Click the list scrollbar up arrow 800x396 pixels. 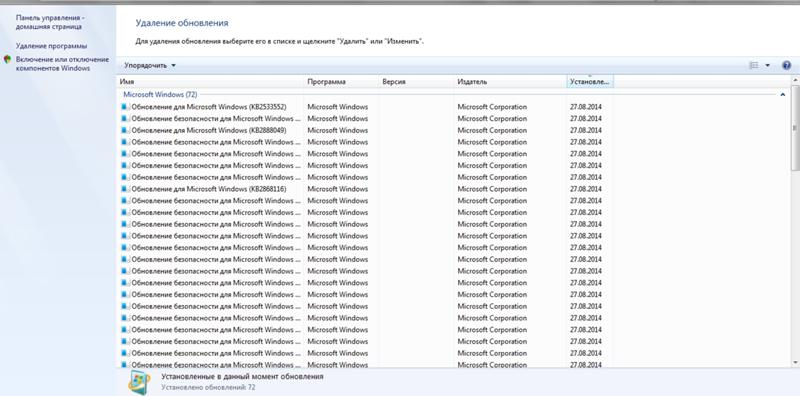pos(795,80)
